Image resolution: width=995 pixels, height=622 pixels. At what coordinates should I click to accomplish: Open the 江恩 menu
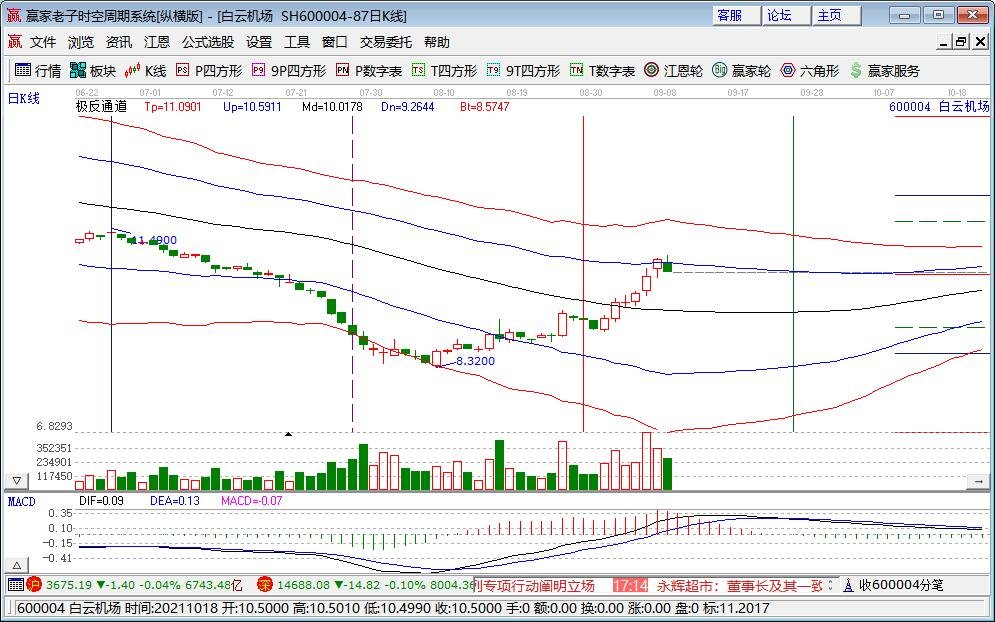point(157,42)
